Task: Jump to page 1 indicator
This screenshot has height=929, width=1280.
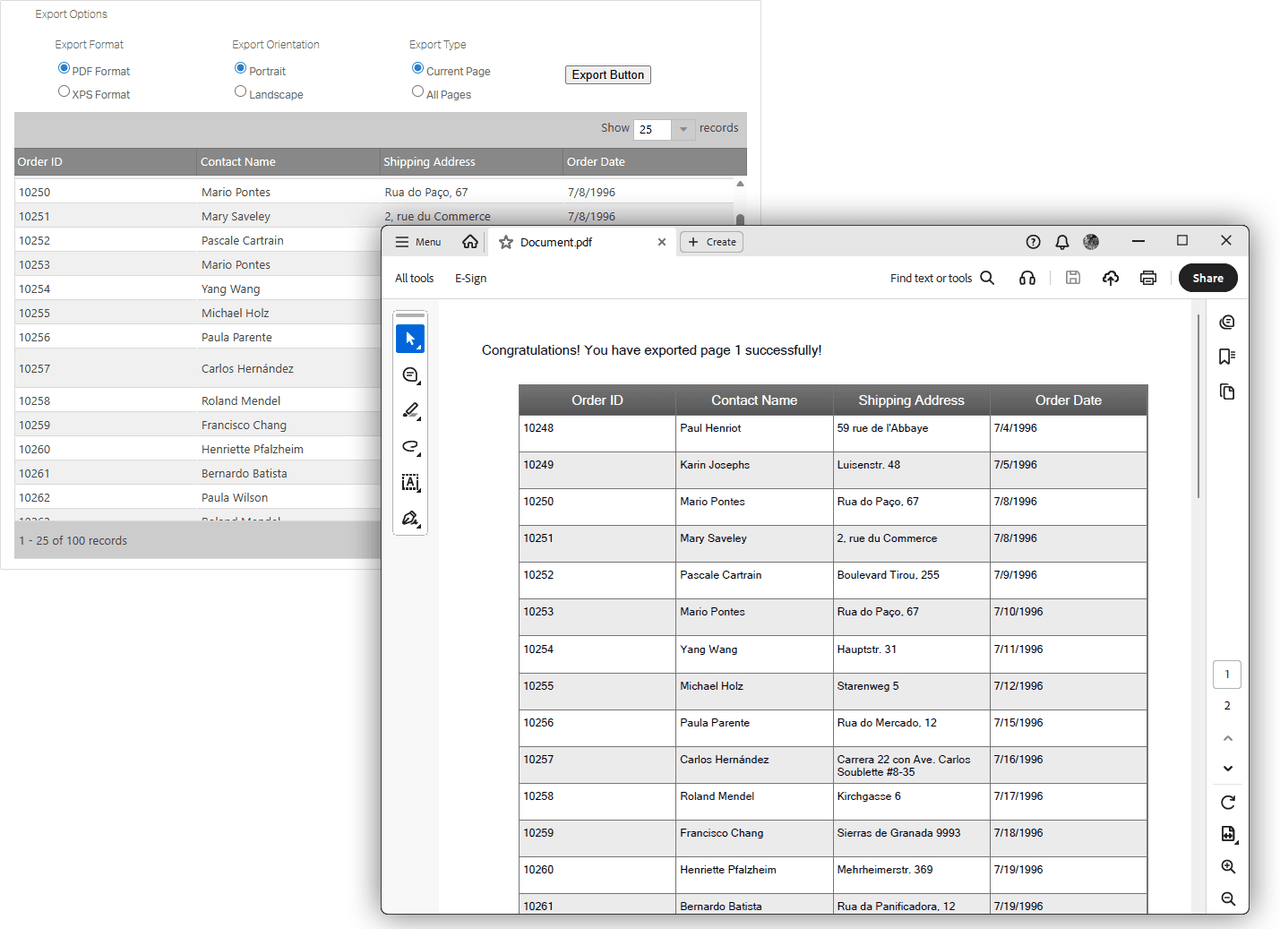Action: 1227,674
